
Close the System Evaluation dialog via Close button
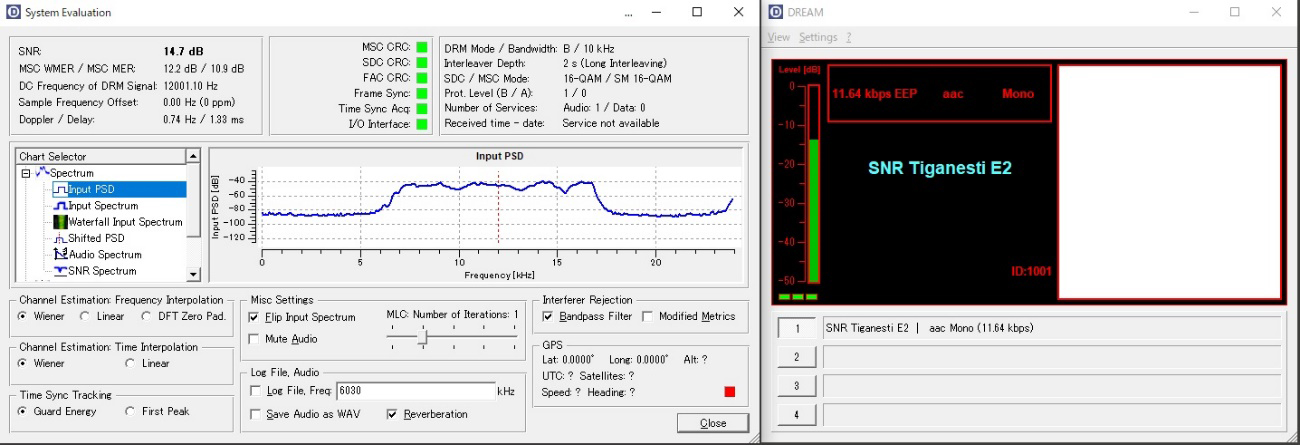point(713,423)
